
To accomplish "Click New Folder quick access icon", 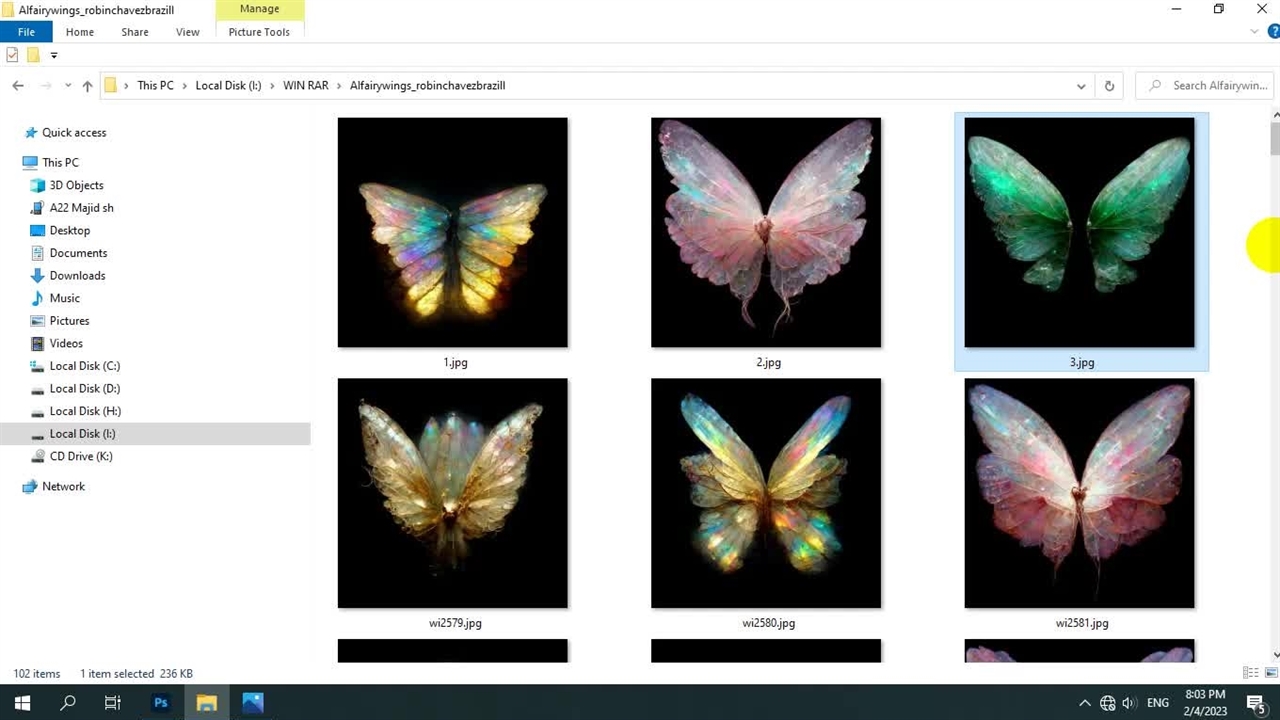I will tap(33, 55).
